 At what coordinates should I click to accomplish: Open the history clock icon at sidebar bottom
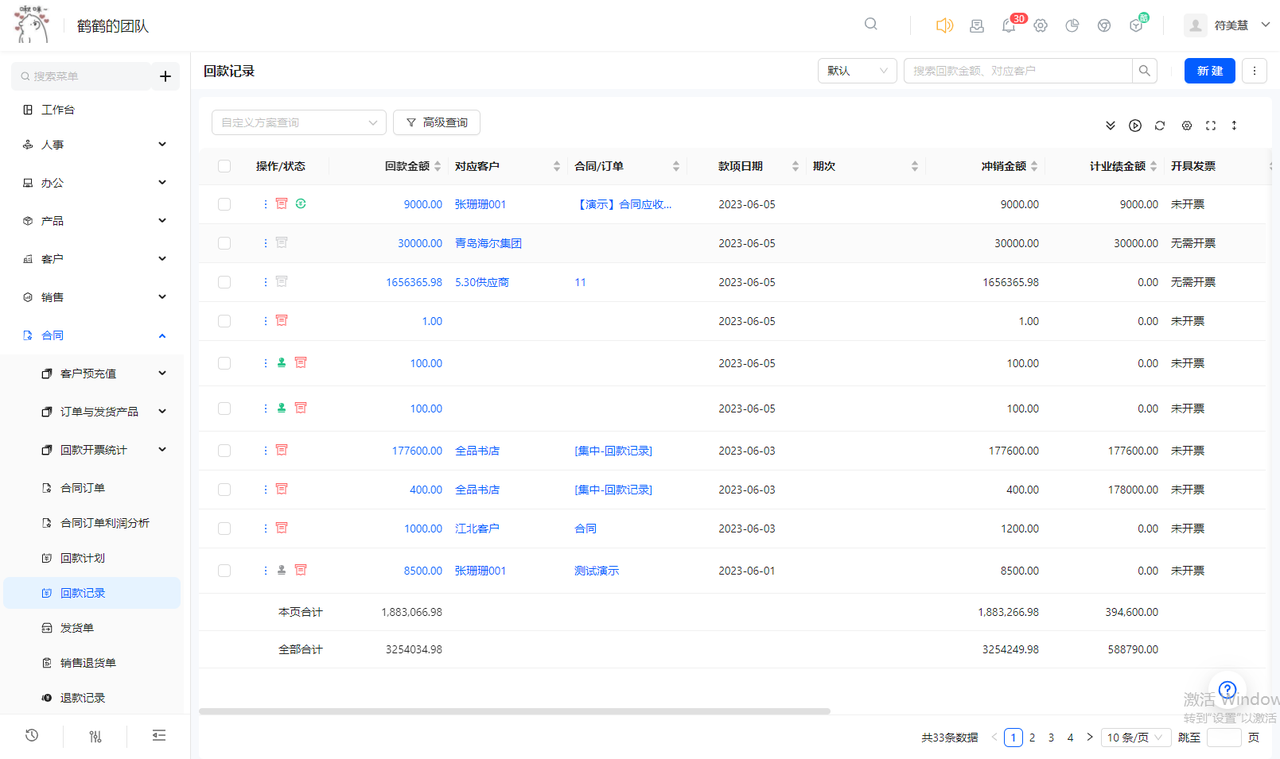pos(32,736)
